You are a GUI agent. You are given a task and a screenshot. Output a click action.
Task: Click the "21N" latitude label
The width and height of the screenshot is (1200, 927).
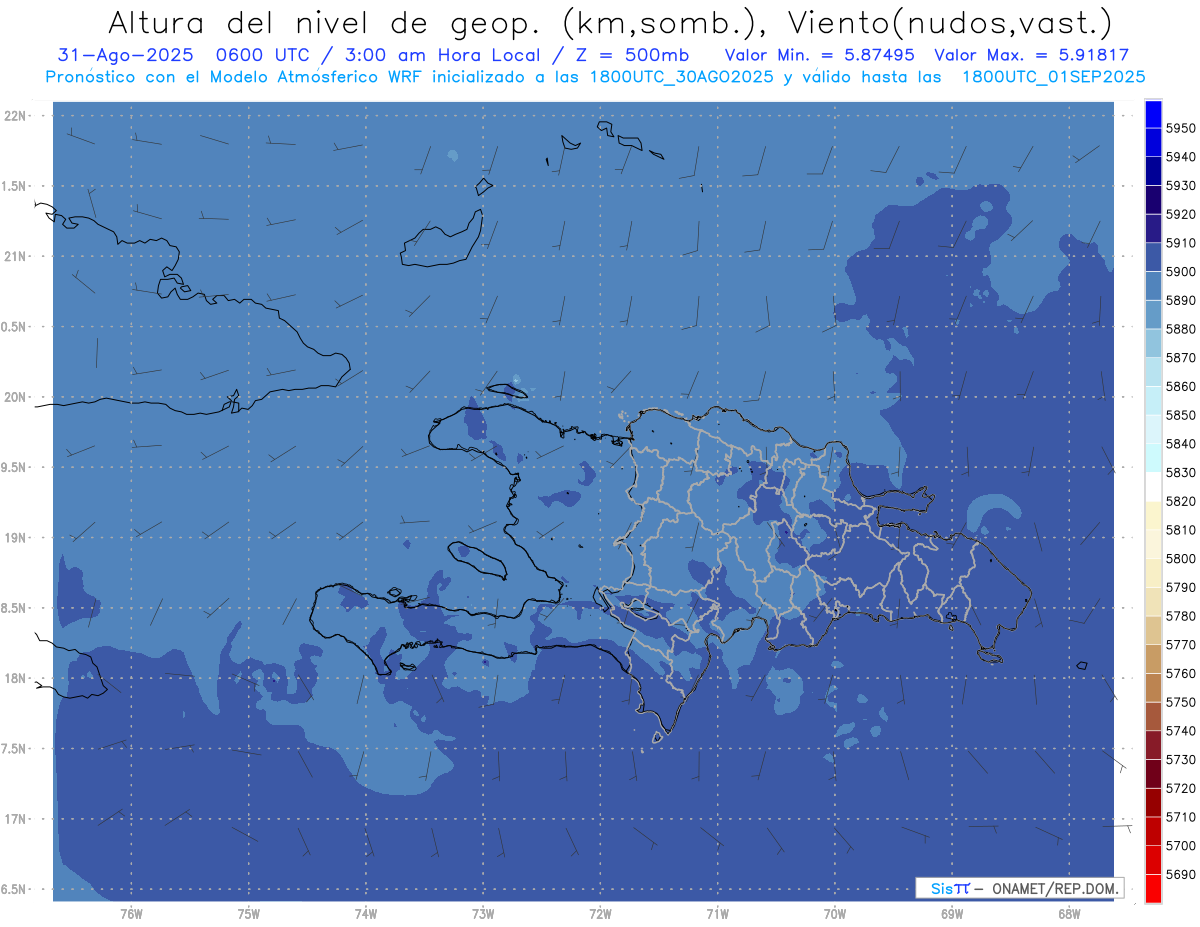click(x=15, y=256)
